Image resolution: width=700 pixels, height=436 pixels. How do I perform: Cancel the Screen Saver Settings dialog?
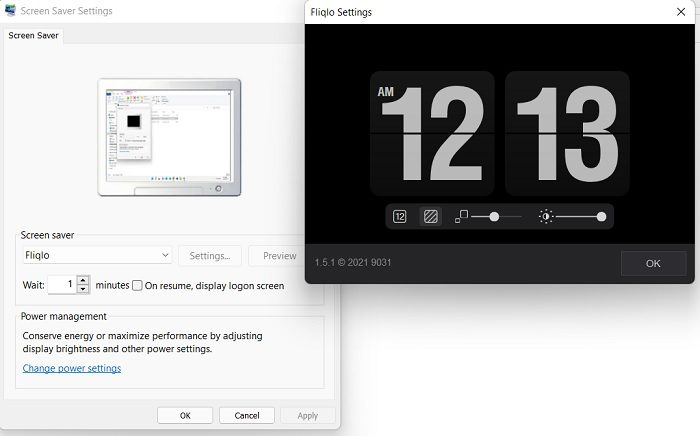247,415
